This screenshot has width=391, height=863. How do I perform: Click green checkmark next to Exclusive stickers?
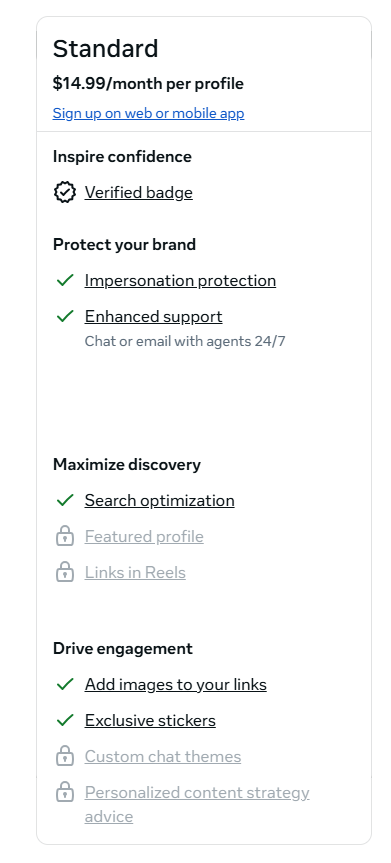pyautogui.click(x=65, y=720)
